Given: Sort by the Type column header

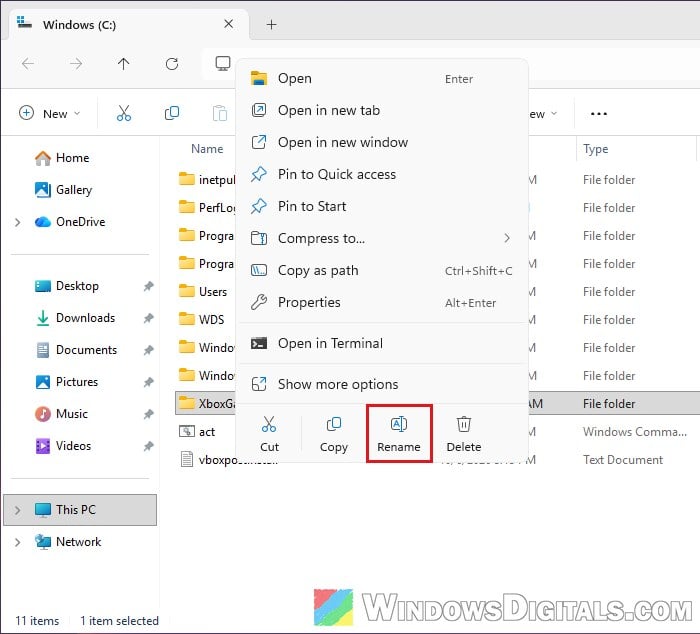Looking at the screenshot, I should tap(596, 149).
